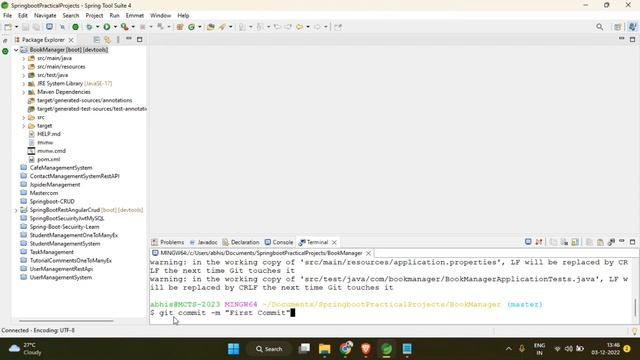Close the MINGW64 BookManager terminal tab

[x=368, y=253]
